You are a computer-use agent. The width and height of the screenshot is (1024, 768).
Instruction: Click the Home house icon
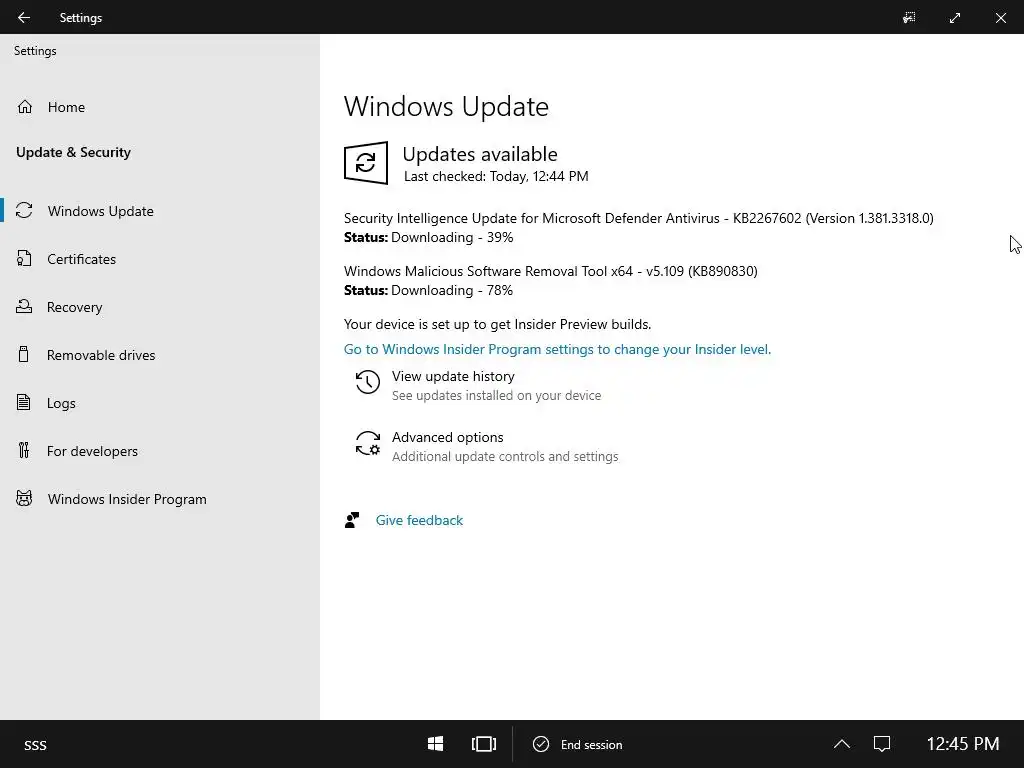(25, 106)
